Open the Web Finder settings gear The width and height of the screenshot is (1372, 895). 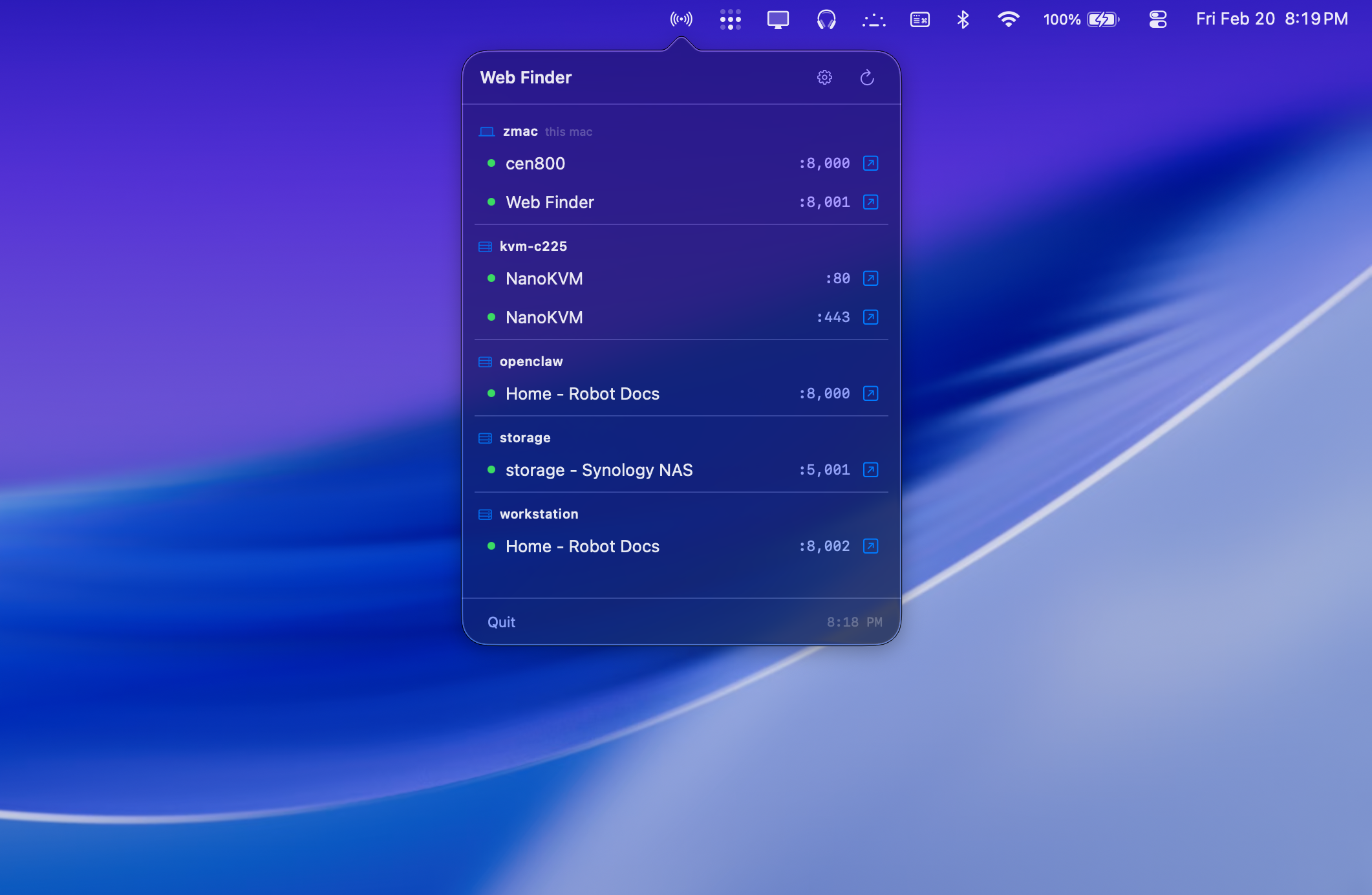click(824, 78)
